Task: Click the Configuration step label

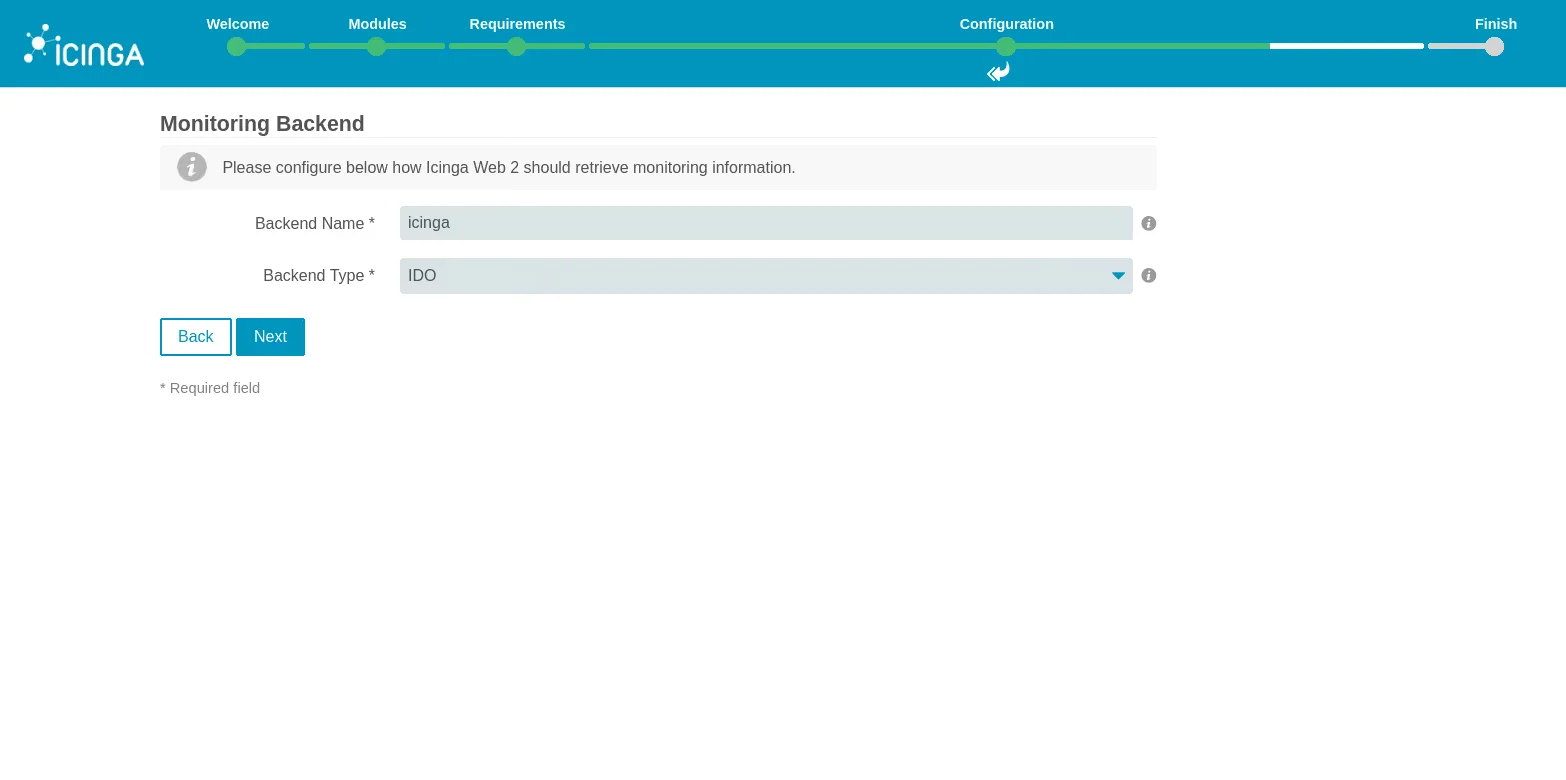Action: point(1006,24)
